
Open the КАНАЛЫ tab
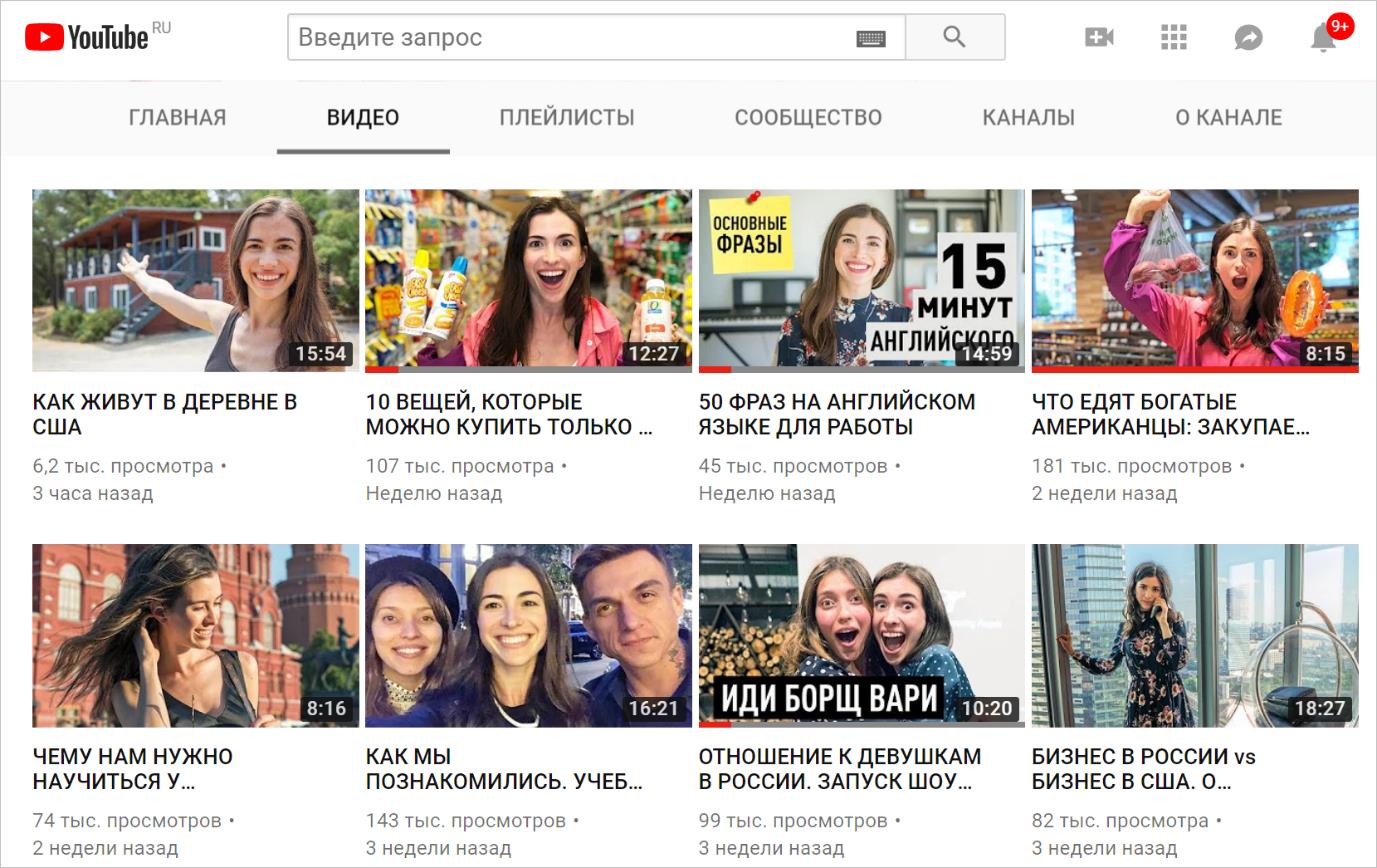[1028, 117]
